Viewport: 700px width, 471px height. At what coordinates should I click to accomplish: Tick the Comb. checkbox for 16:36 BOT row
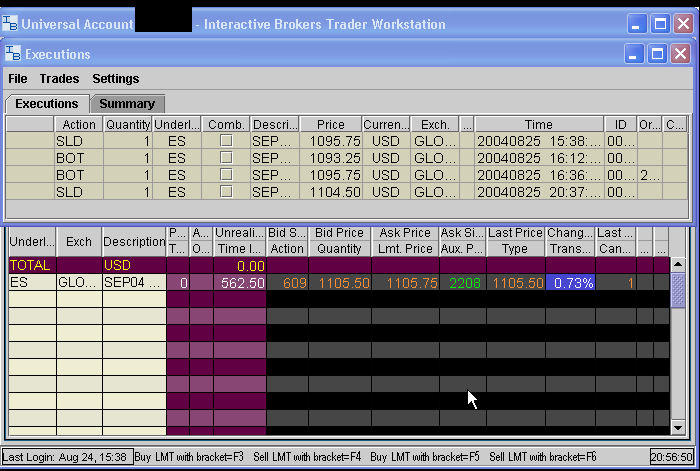coord(226,175)
